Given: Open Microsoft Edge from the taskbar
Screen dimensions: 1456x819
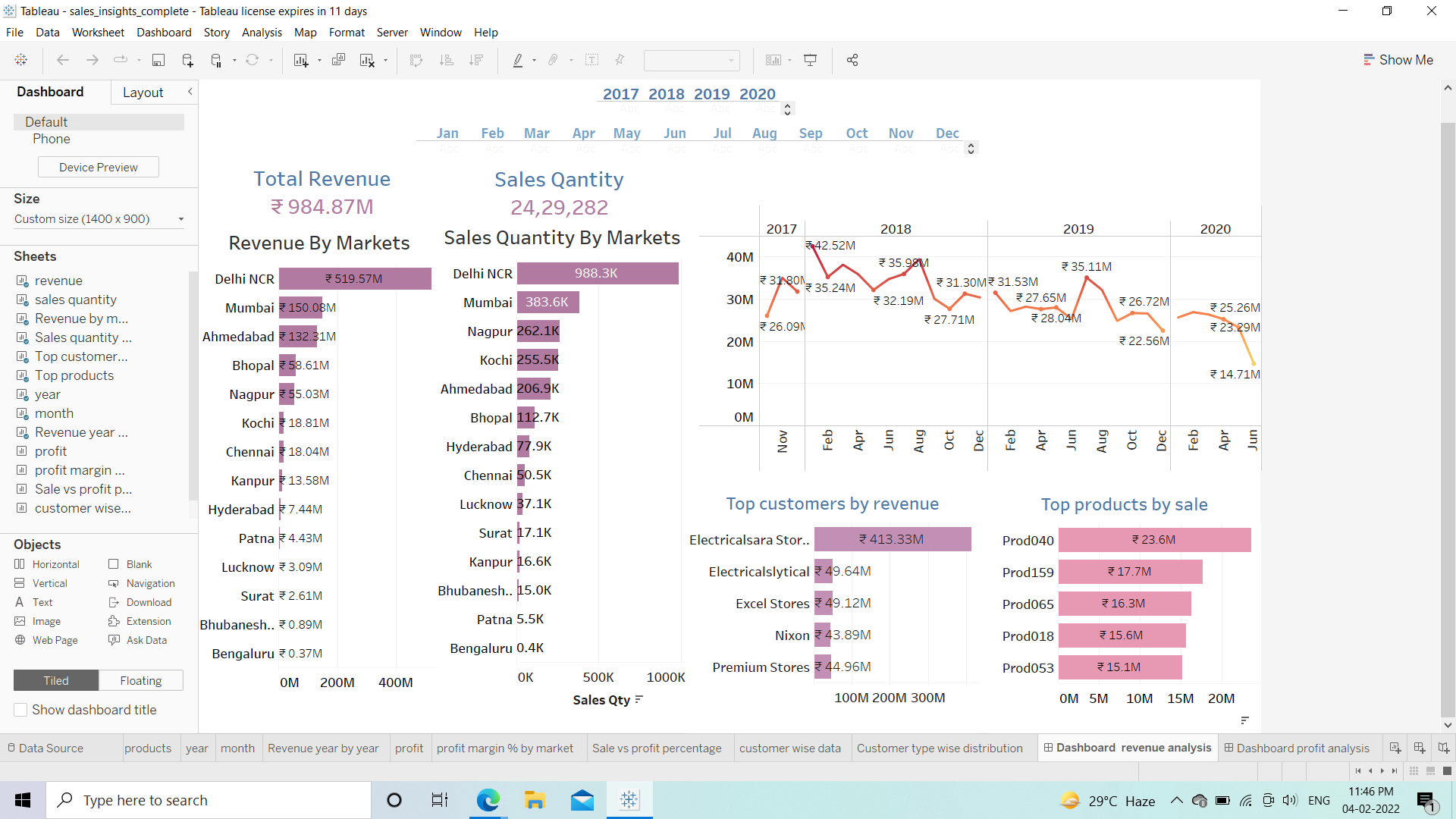Looking at the screenshot, I should point(488,800).
